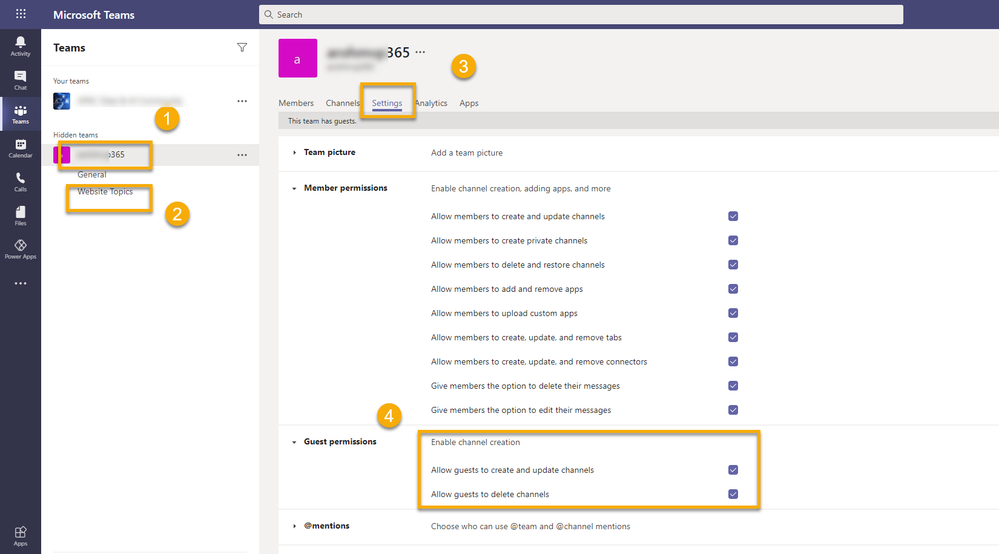Select the Settings tab
The width and height of the screenshot is (999, 554).
pos(387,103)
